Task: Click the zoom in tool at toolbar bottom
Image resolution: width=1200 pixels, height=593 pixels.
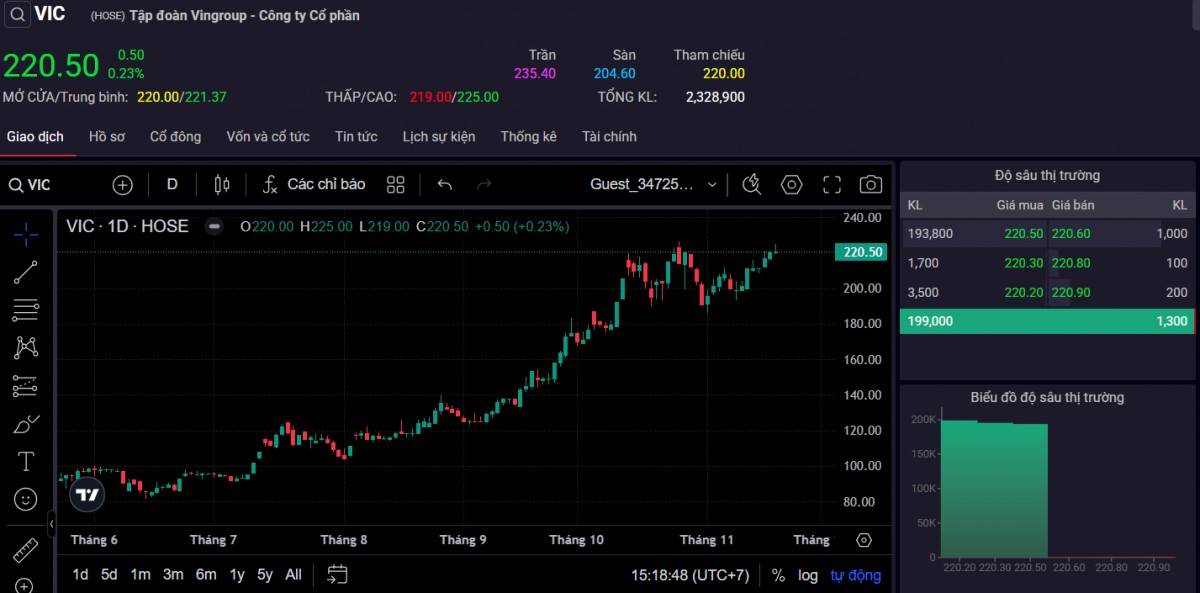Action: point(26,585)
